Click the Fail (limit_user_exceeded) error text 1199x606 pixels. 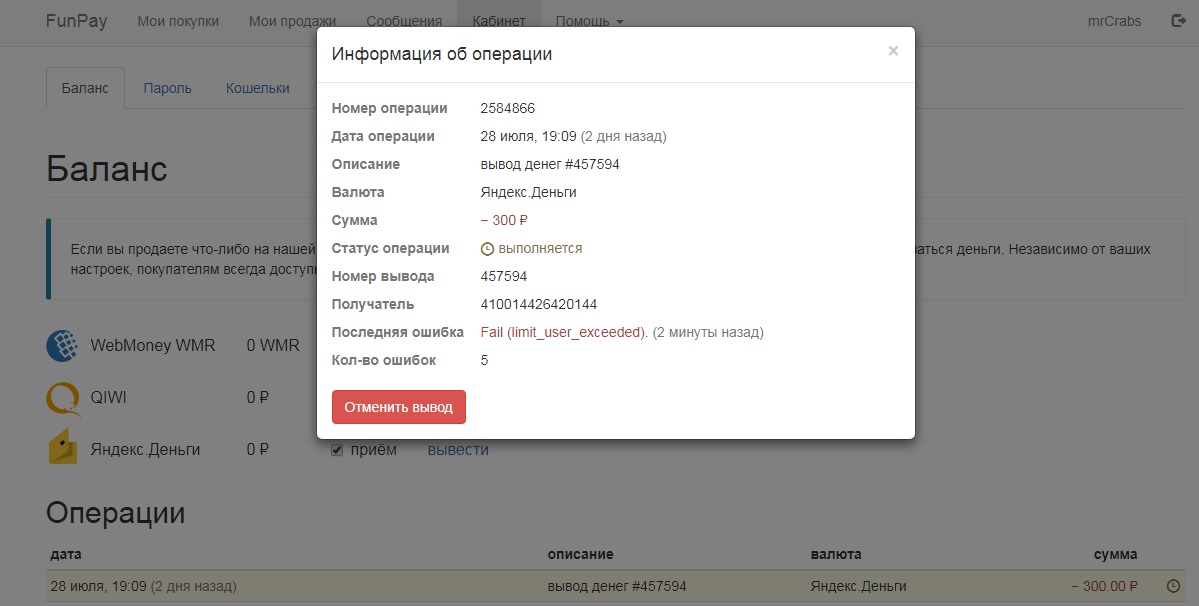564,332
